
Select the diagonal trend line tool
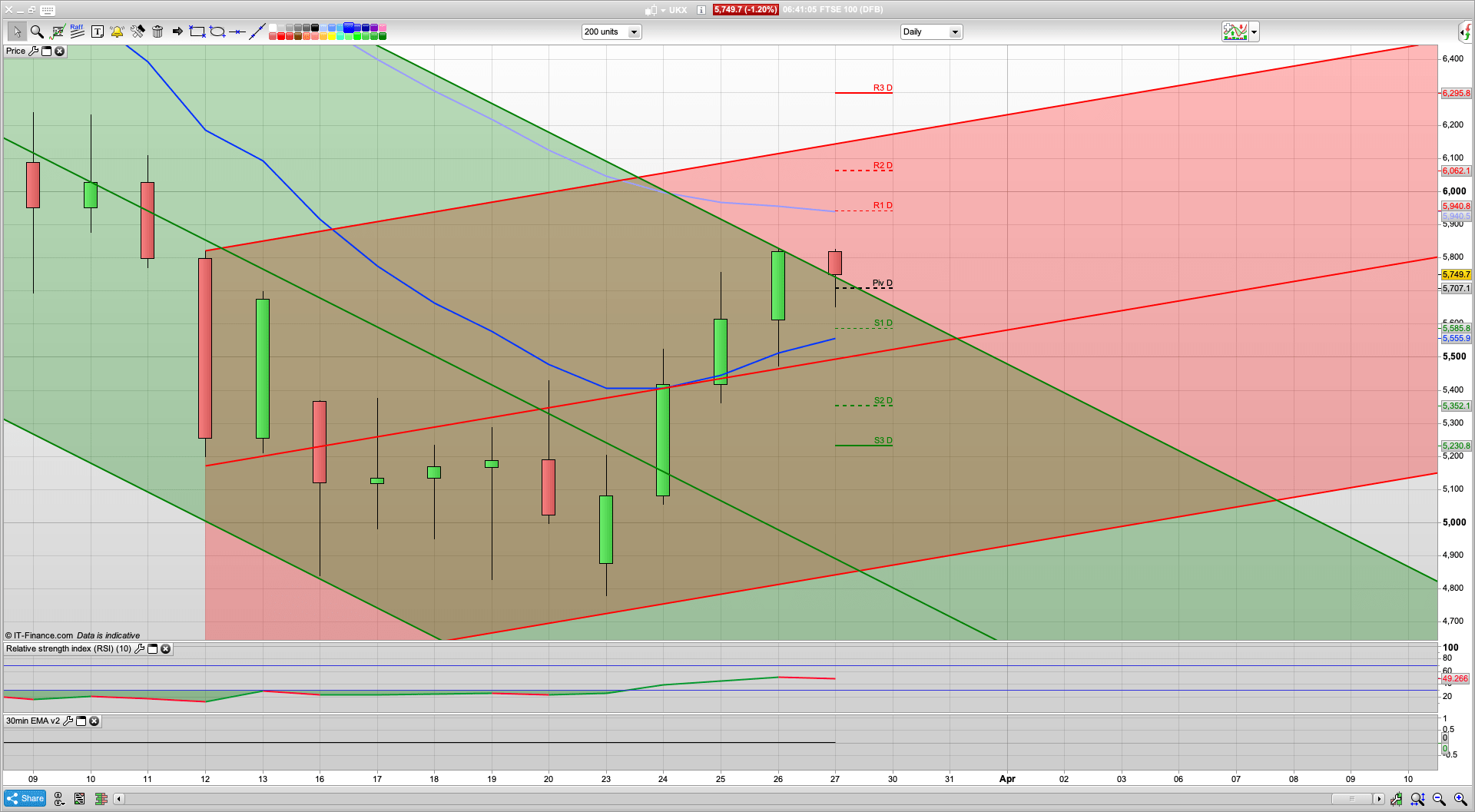257,31
